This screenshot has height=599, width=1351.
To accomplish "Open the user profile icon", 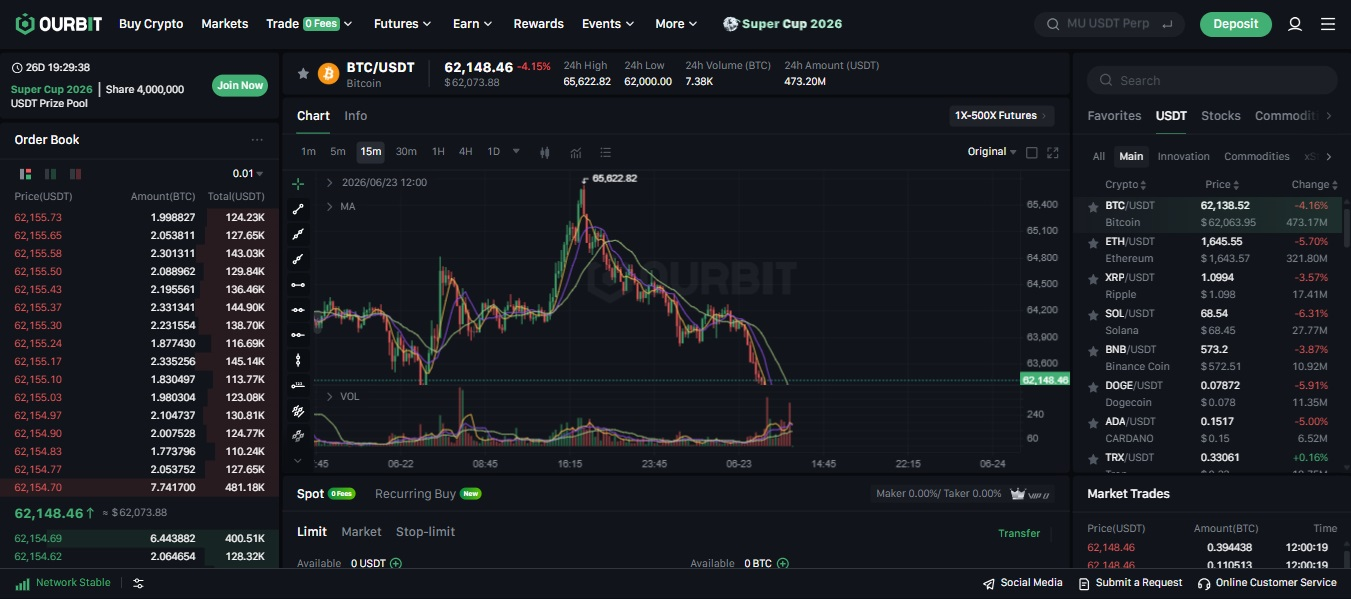I will [x=1295, y=24].
